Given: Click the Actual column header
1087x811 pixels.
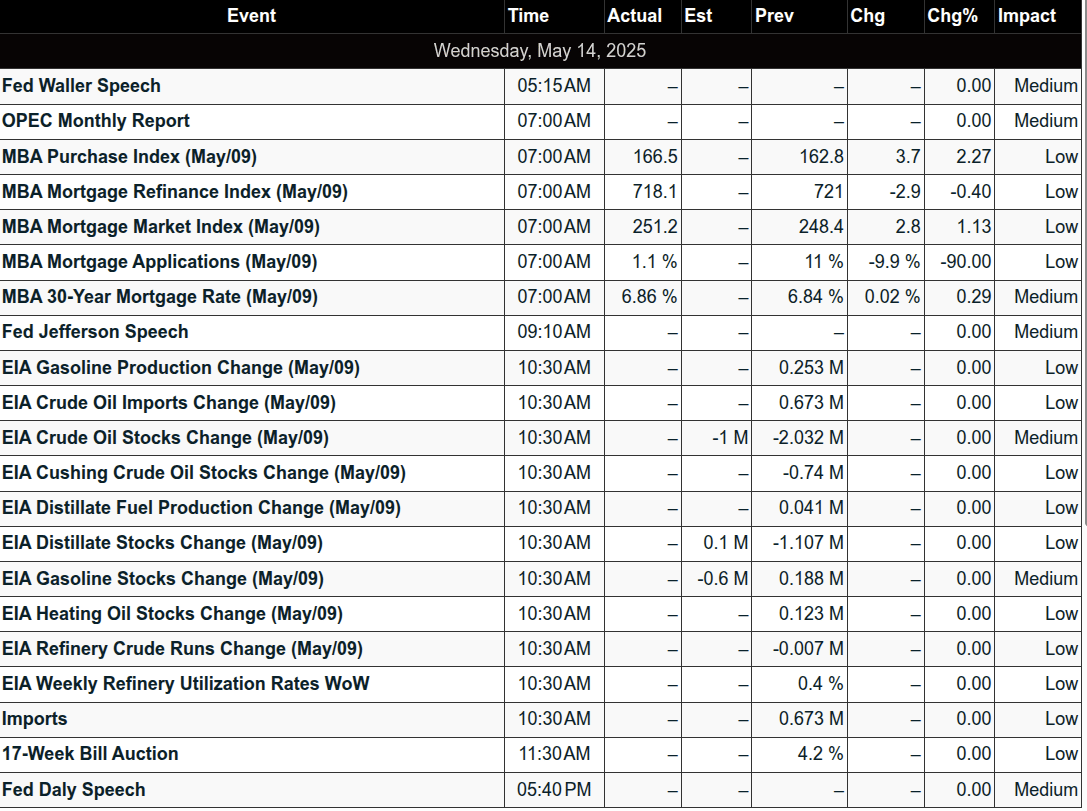Looking at the screenshot, I should pos(634,16).
